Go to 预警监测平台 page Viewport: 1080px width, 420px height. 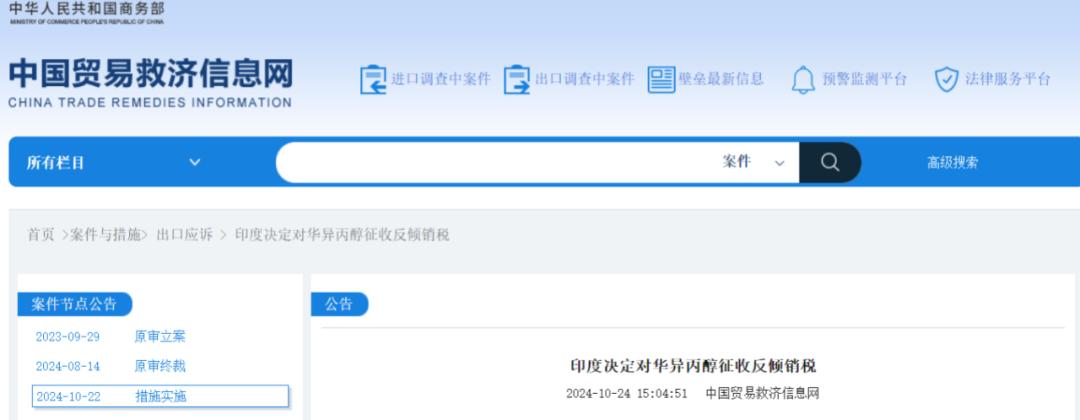click(x=864, y=79)
